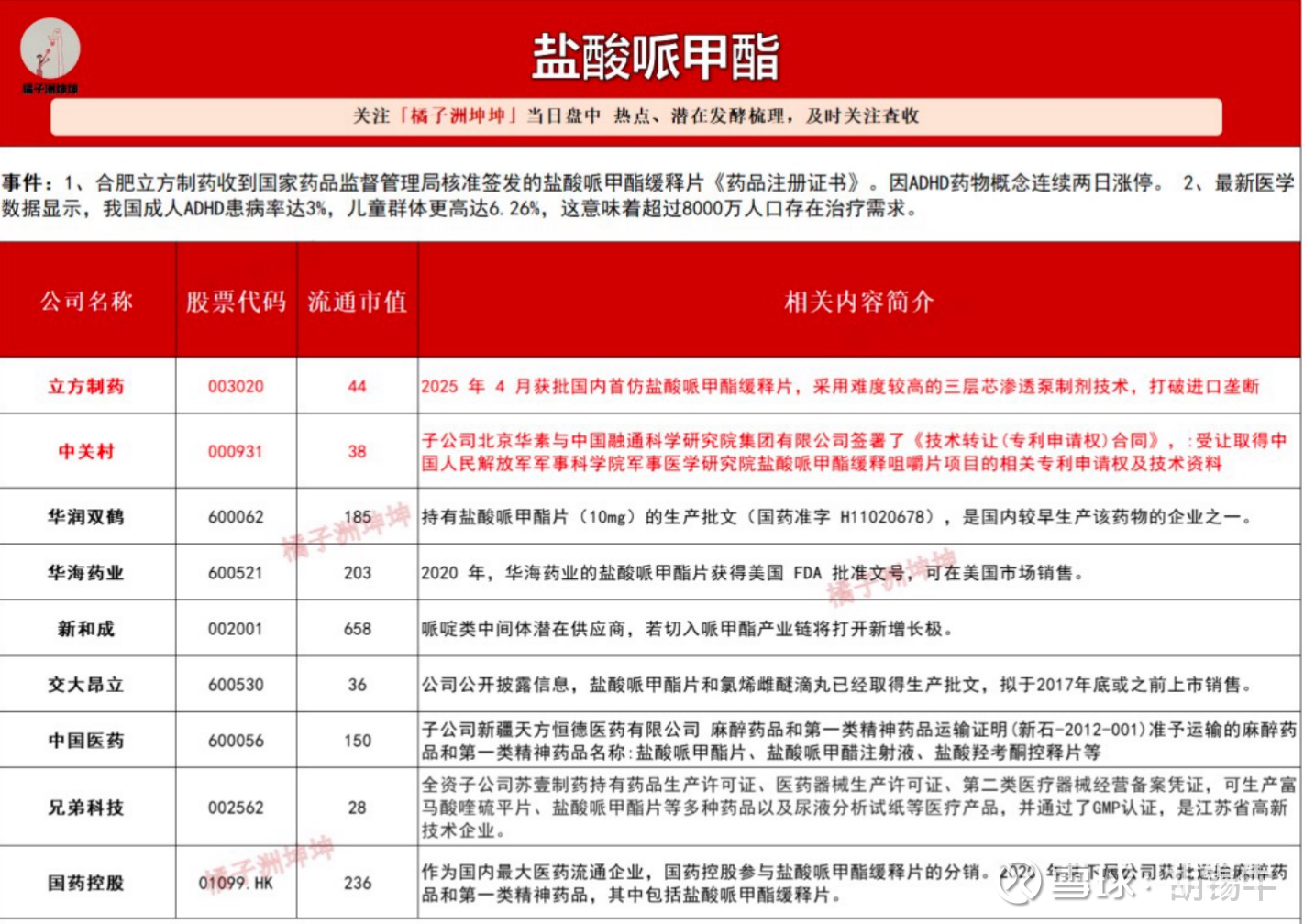This screenshot has width=1315, height=924.
Task: Select the 兄弟科技 description about 苏壹制药
Action: [x=859, y=808]
